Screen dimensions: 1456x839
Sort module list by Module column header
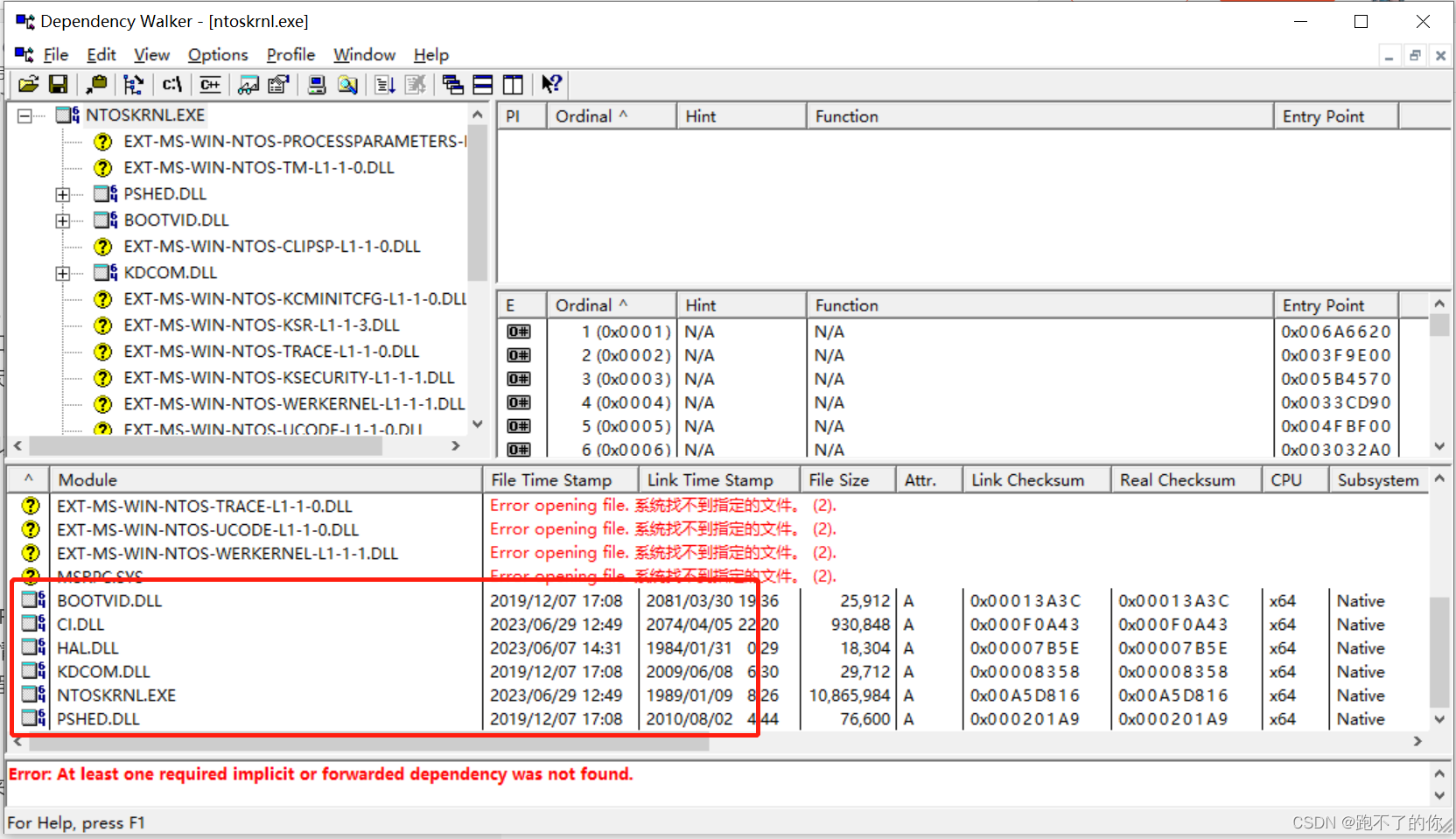click(x=265, y=479)
